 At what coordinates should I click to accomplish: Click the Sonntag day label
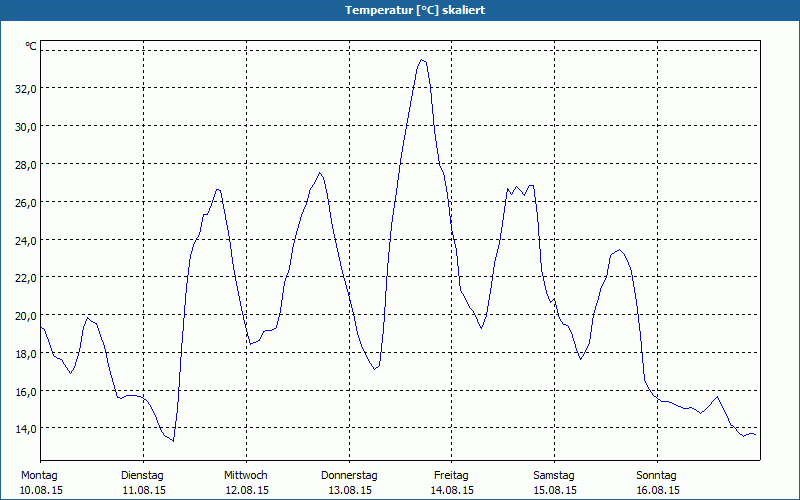pyautogui.click(x=656, y=475)
